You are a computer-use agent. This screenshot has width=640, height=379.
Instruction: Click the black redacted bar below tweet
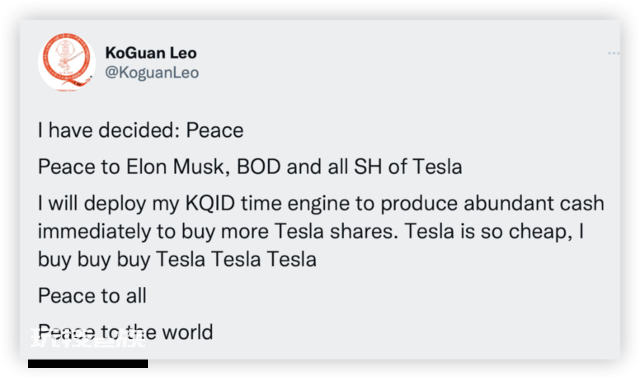click(88, 363)
